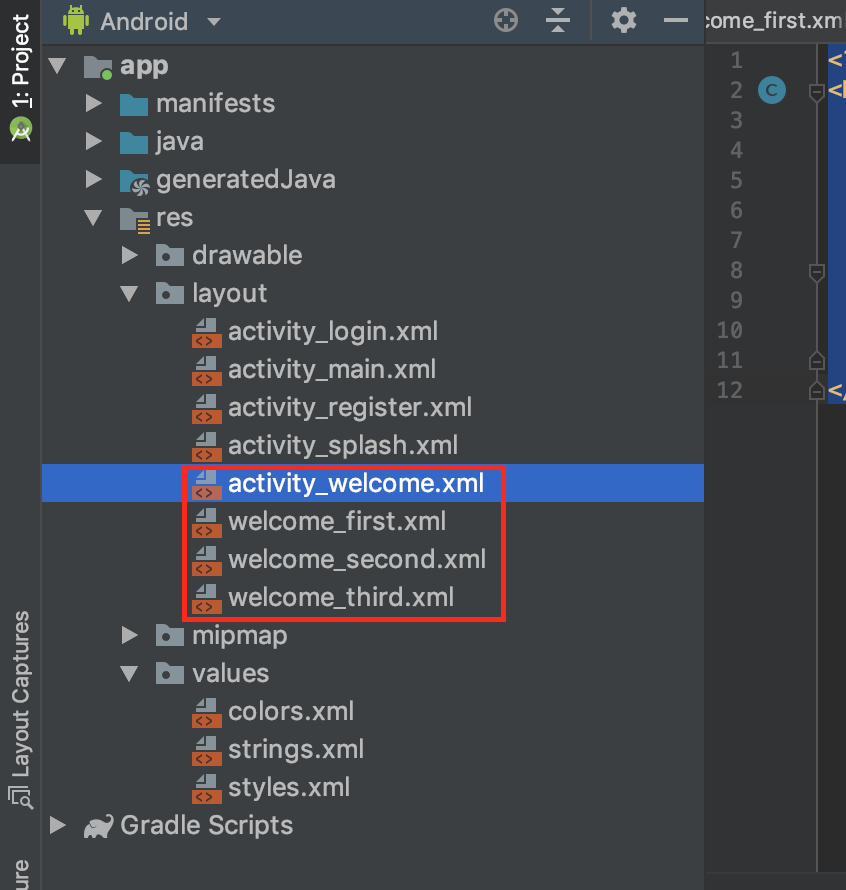This screenshot has width=846, height=890.
Task: Open the project panel gear settings
Action: [x=624, y=20]
